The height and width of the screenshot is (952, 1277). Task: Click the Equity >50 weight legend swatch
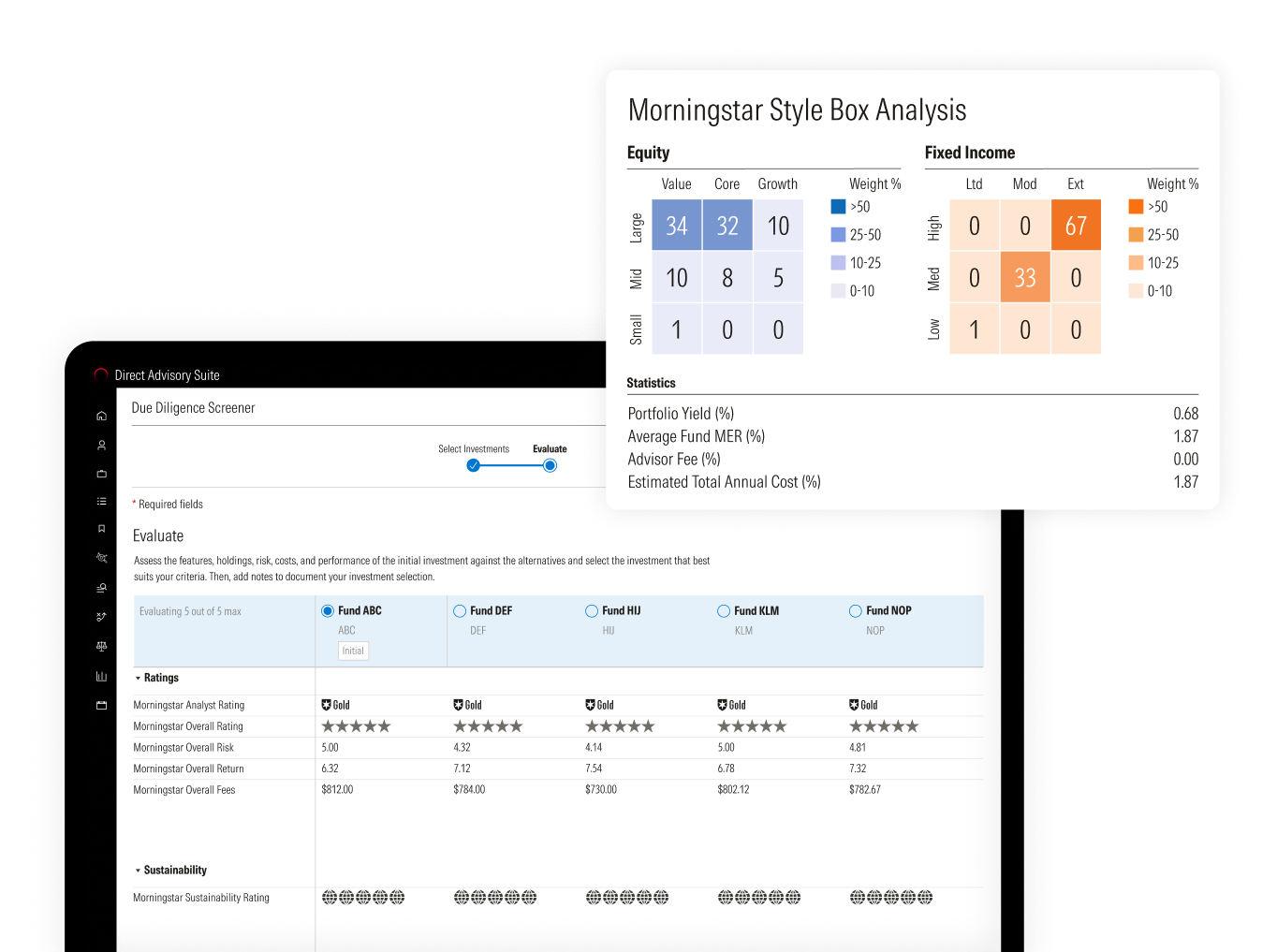(x=838, y=207)
